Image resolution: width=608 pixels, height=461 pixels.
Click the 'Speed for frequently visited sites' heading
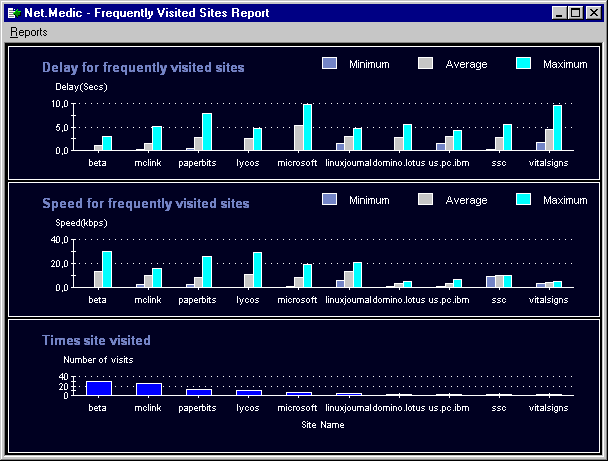tap(146, 204)
